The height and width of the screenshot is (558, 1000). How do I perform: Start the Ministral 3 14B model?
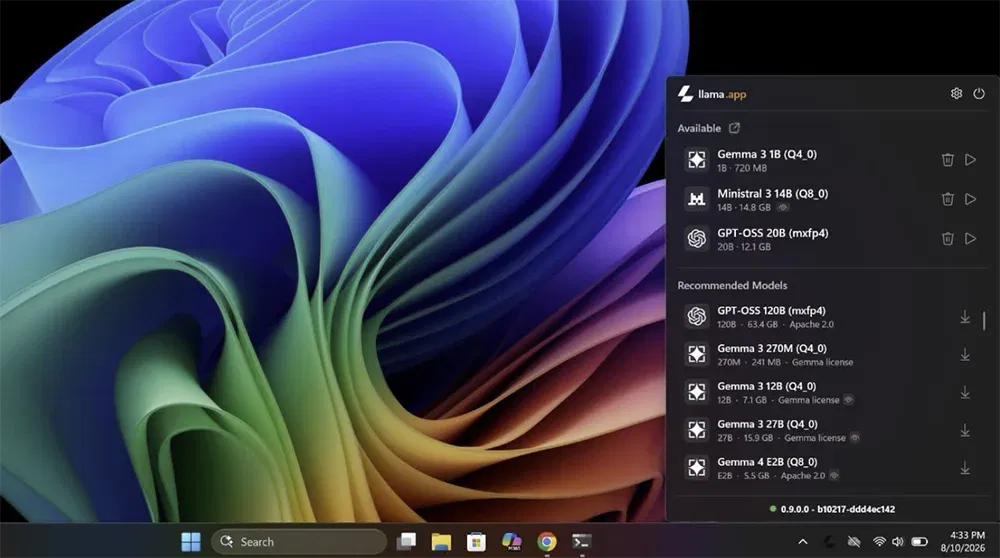coord(970,199)
